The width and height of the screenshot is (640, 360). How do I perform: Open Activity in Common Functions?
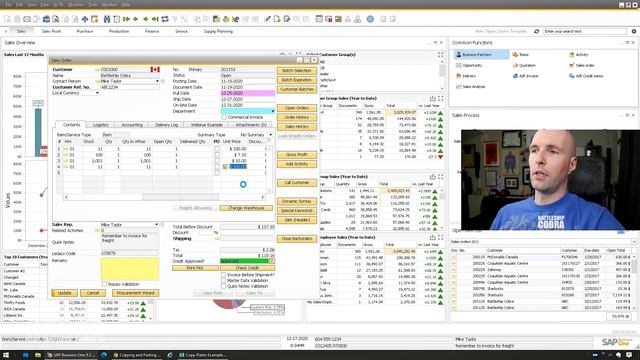pos(579,54)
